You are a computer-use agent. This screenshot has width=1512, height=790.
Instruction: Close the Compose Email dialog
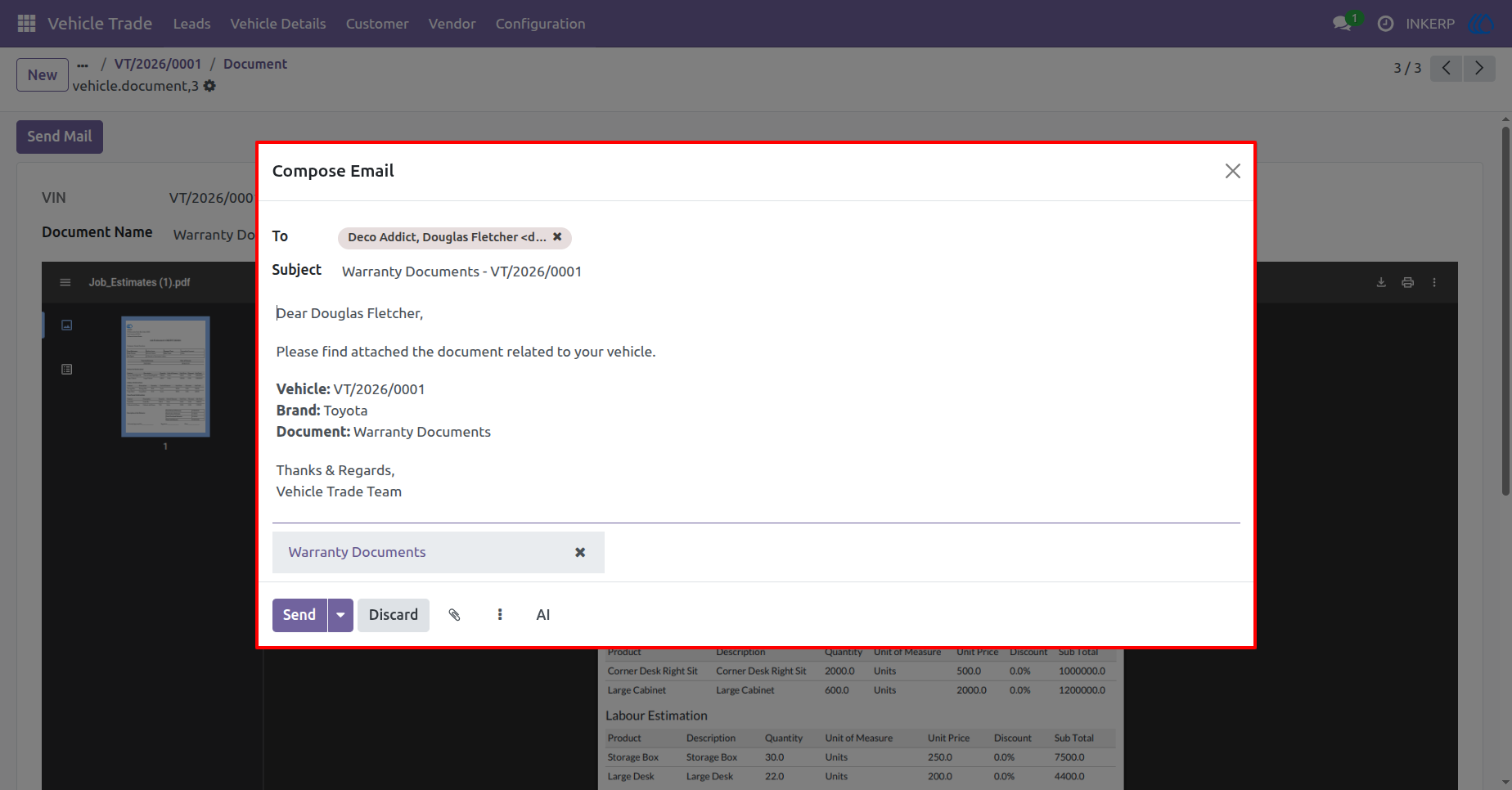pyautogui.click(x=1232, y=171)
